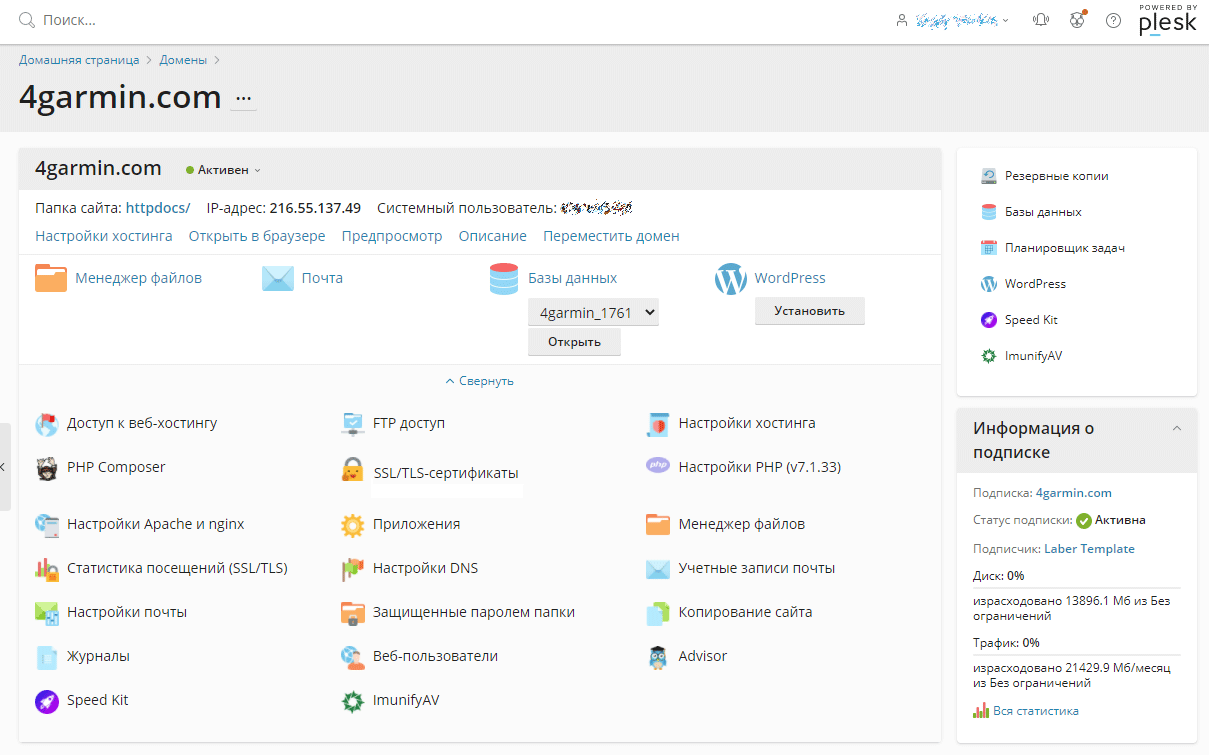Viewport: 1209px width, 755px height.
Task: Open the help question mark icon
Action: [1113, 20]
